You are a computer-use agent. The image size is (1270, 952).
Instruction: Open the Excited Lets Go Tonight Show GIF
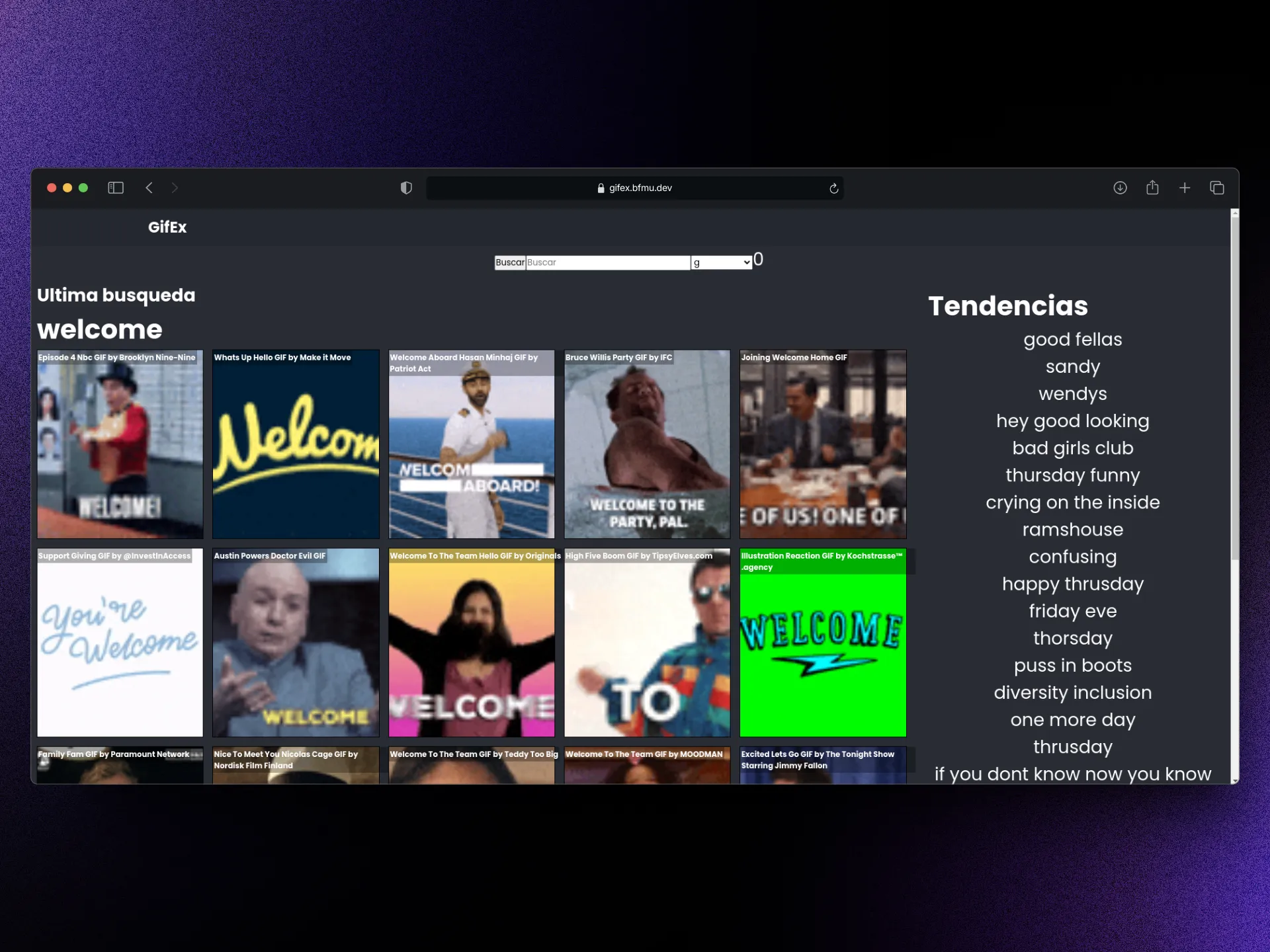pyautogui.click(x=823, y=766)
